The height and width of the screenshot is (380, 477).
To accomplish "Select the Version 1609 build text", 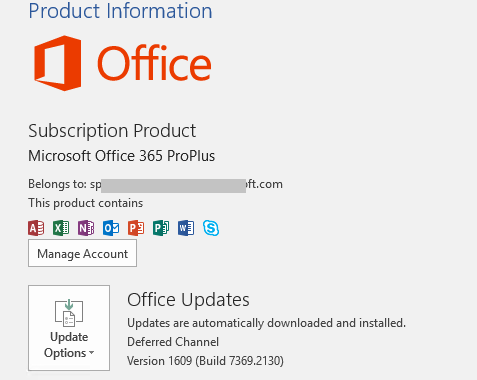I will point(205,361).
